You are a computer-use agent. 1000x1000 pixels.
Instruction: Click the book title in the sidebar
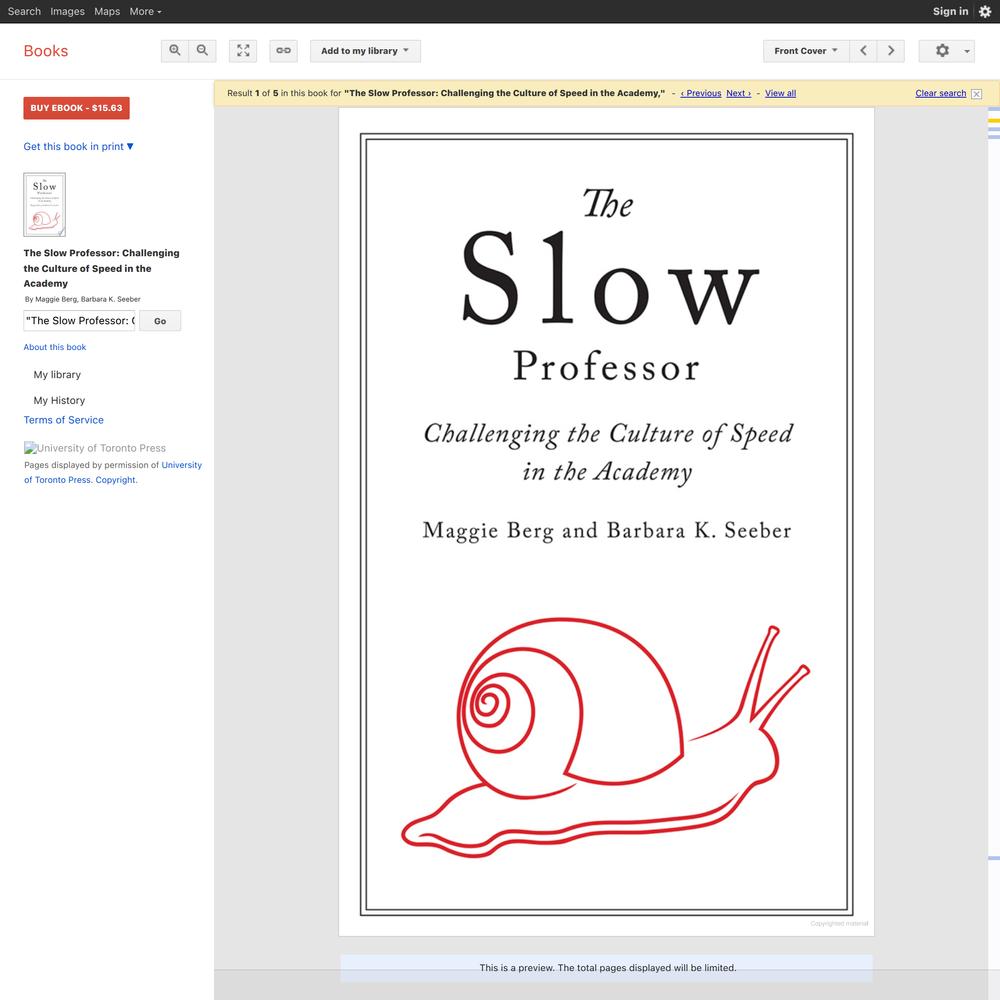coord(101,268)
